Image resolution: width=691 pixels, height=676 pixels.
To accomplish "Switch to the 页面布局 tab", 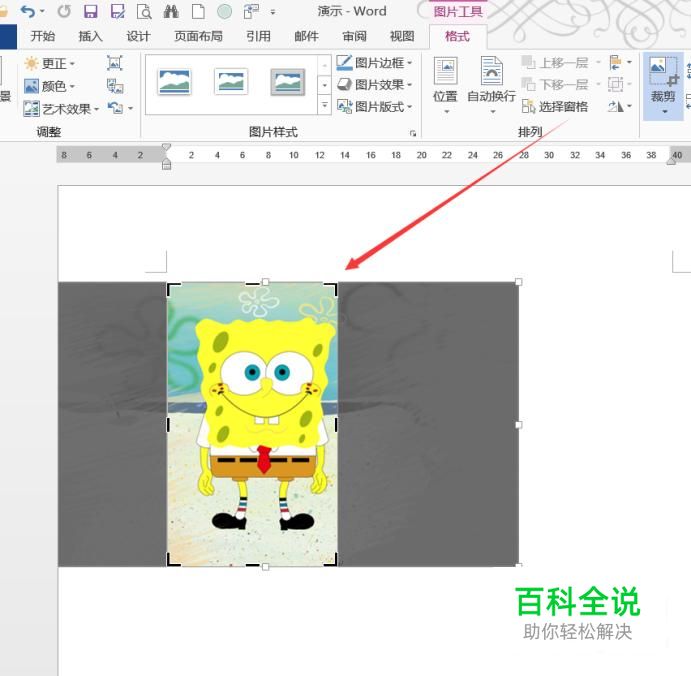I will [198, 36].
